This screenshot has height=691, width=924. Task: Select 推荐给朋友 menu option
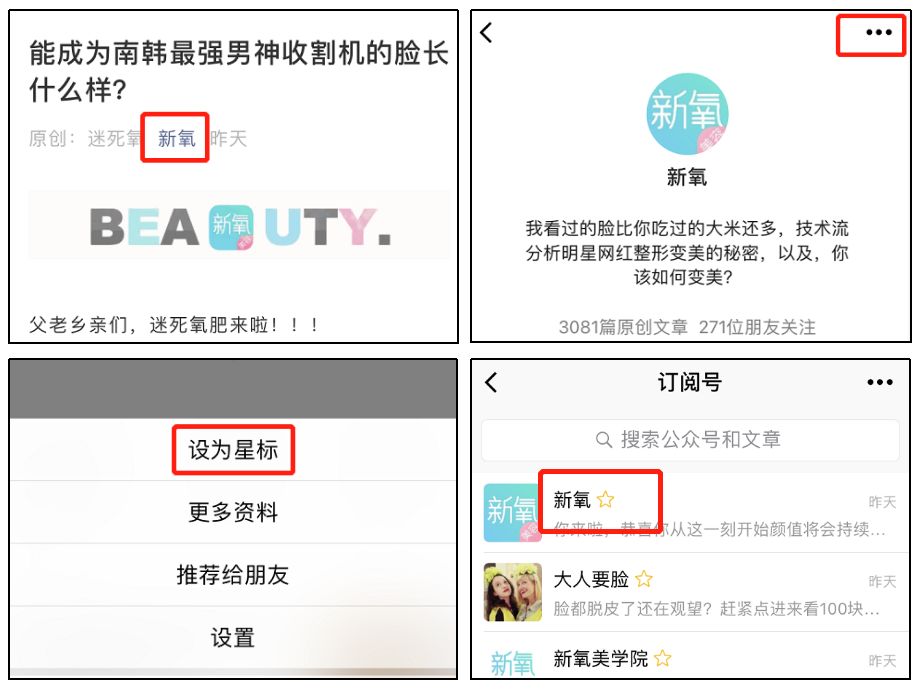point(233,575)
